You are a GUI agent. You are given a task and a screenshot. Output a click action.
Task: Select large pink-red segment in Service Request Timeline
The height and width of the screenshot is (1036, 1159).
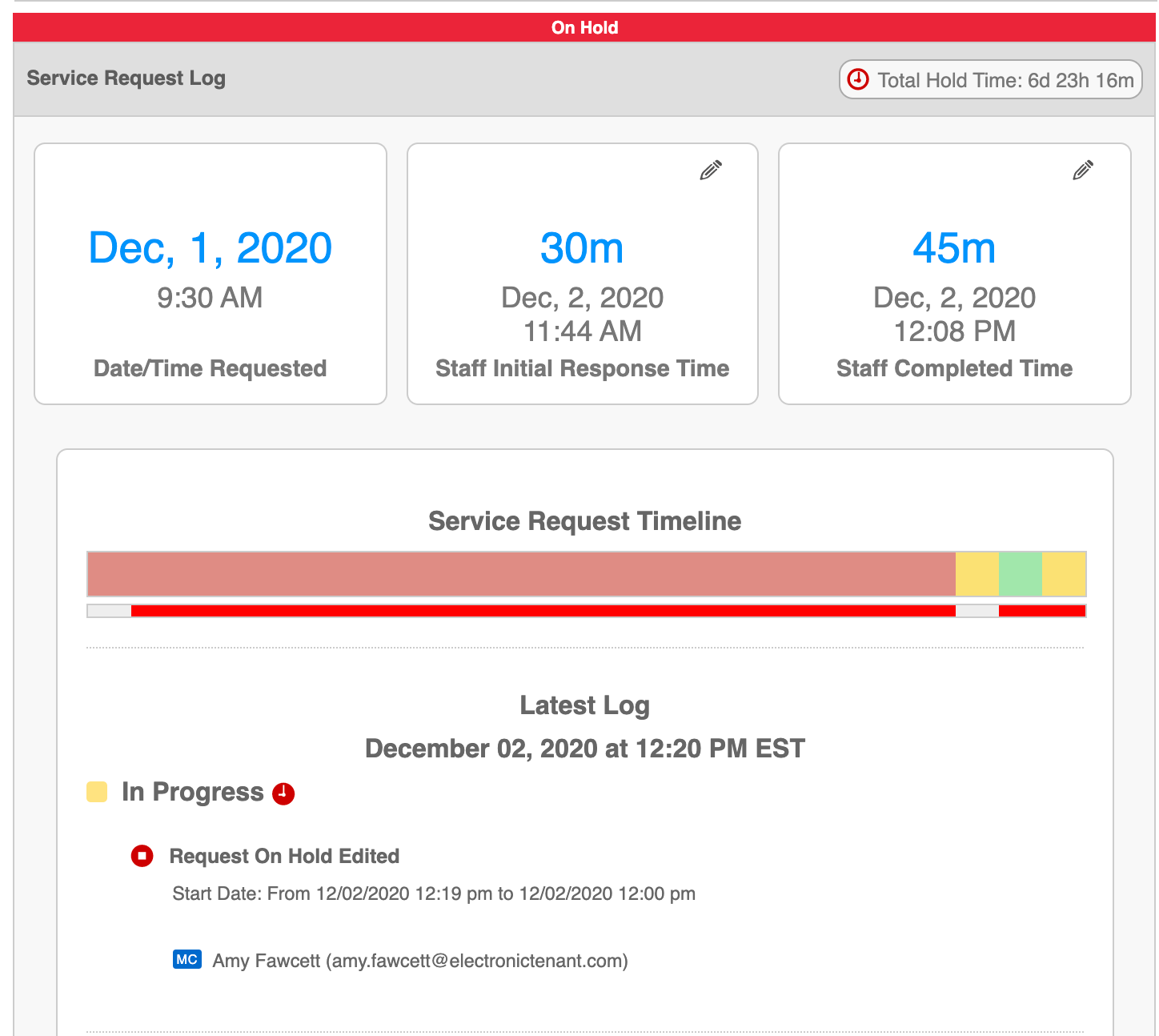point(520,574)
